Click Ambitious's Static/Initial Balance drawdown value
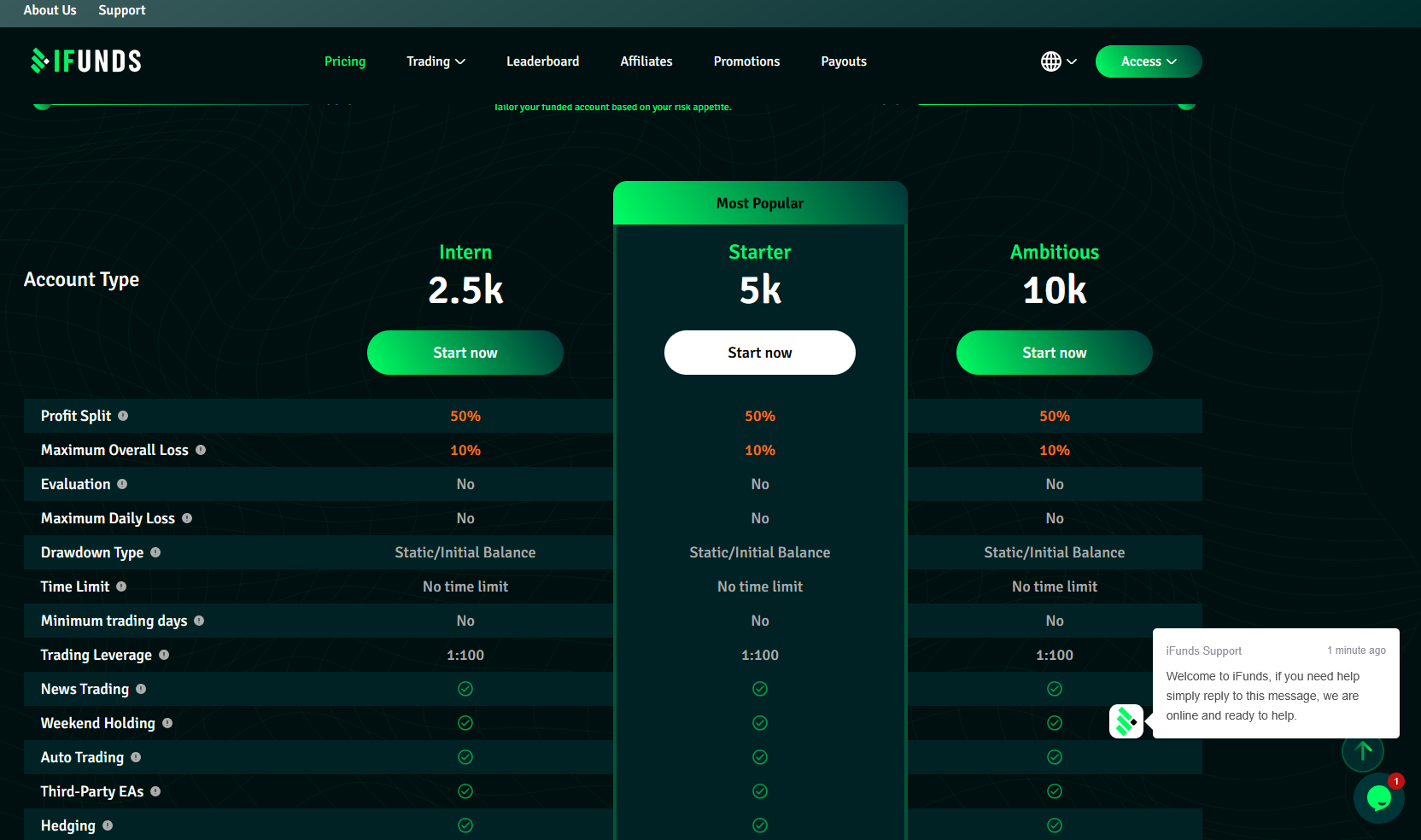The width and height of the screenshot is (1421, 840). pyautogui.click(x=1055, y=552)
